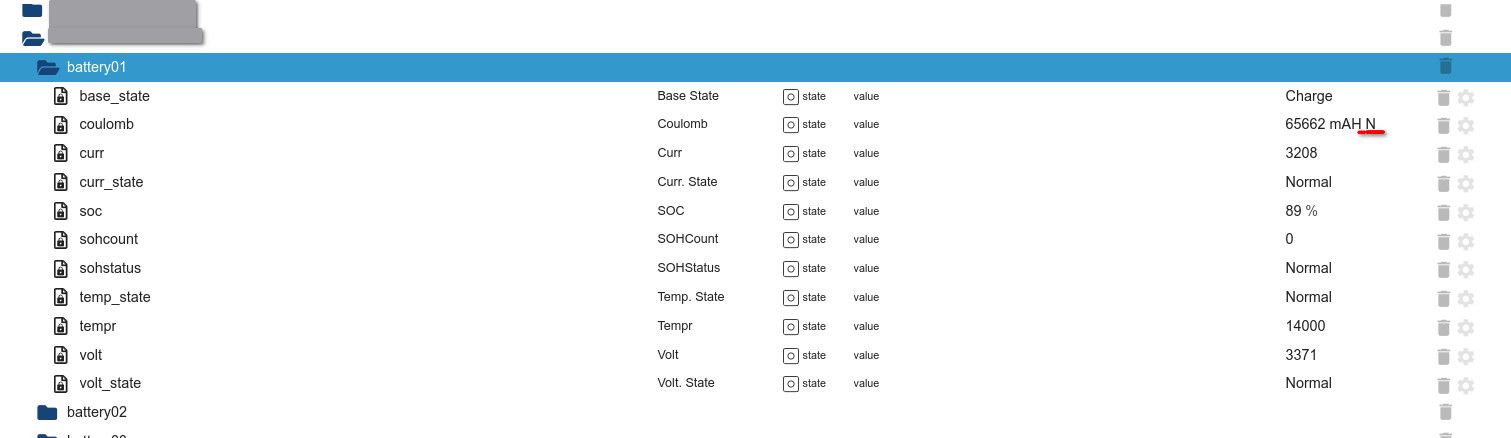Image resolution: width=1511 pixels, height=438 pixels.
Task: Delete curr_state using its trash icon
Action: pyautogui.click(x=1443, y=183)
